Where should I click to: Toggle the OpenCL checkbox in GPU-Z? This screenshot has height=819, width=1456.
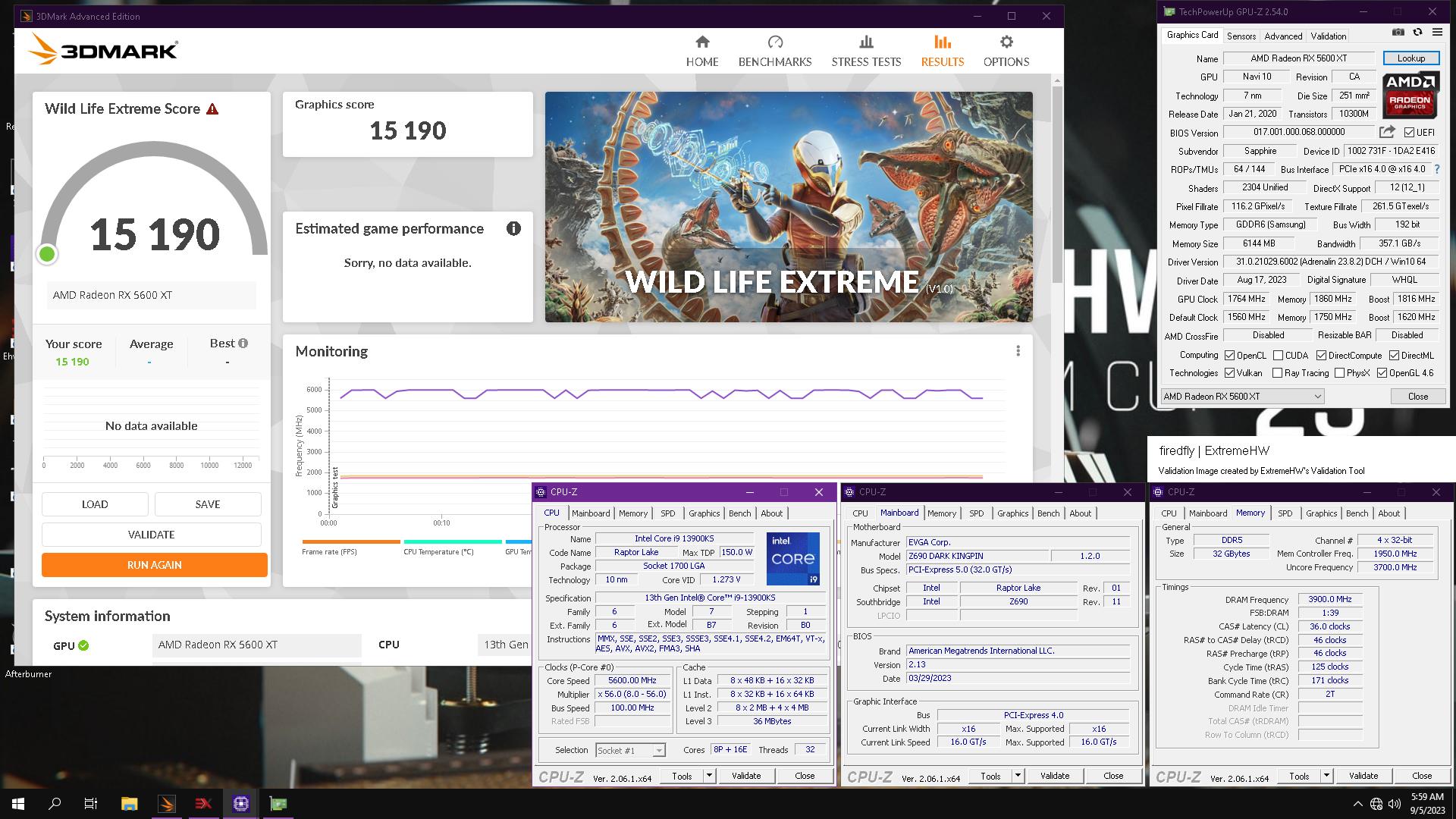tap(1229, 355)
